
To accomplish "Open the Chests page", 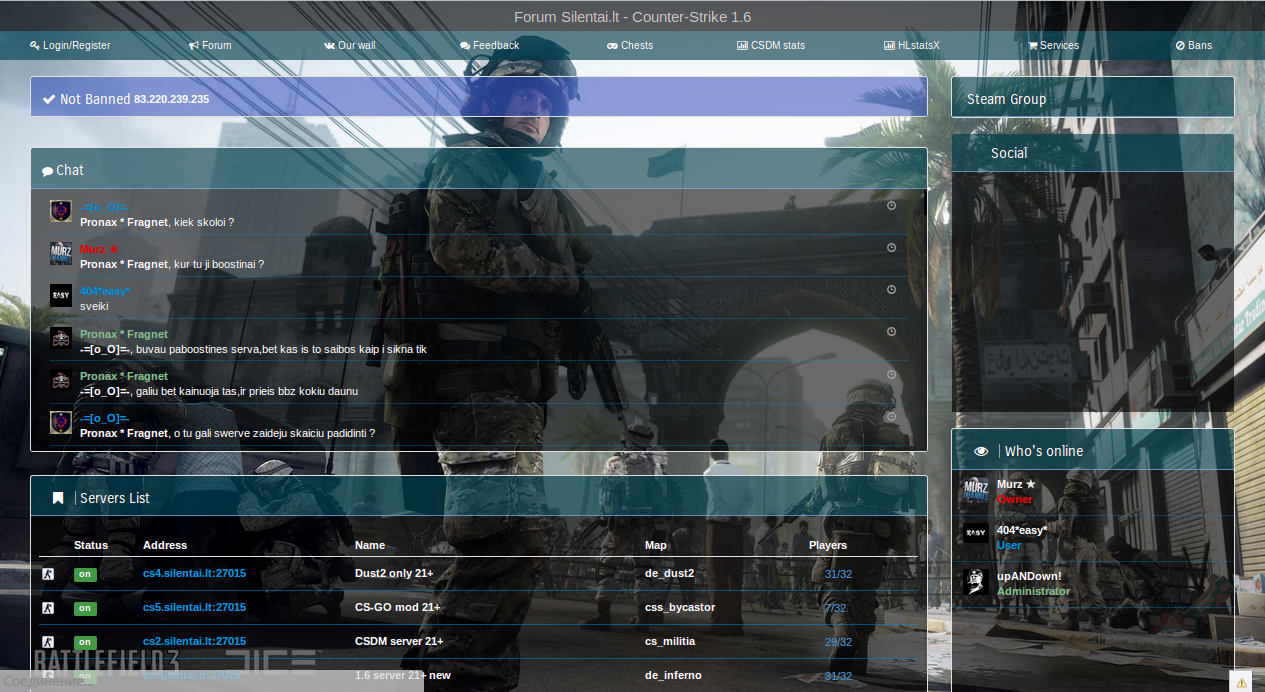I will [630, 45].
